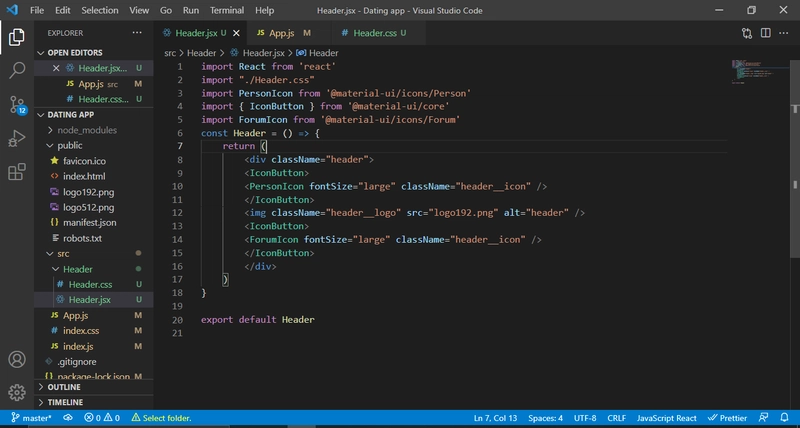The width and height of the screenshot is (800, 428).
Task: Open the Search view in activity bar
Action: [17, 70]
